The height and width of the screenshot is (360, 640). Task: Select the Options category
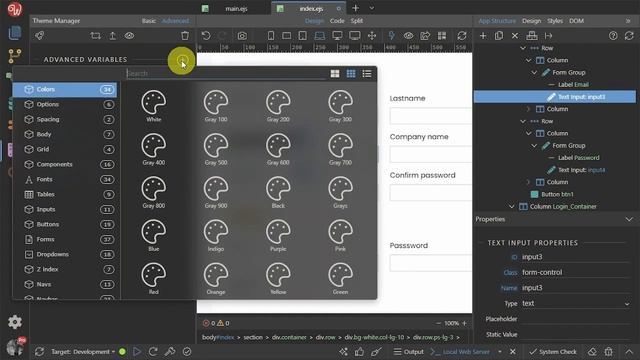(65, 104)
